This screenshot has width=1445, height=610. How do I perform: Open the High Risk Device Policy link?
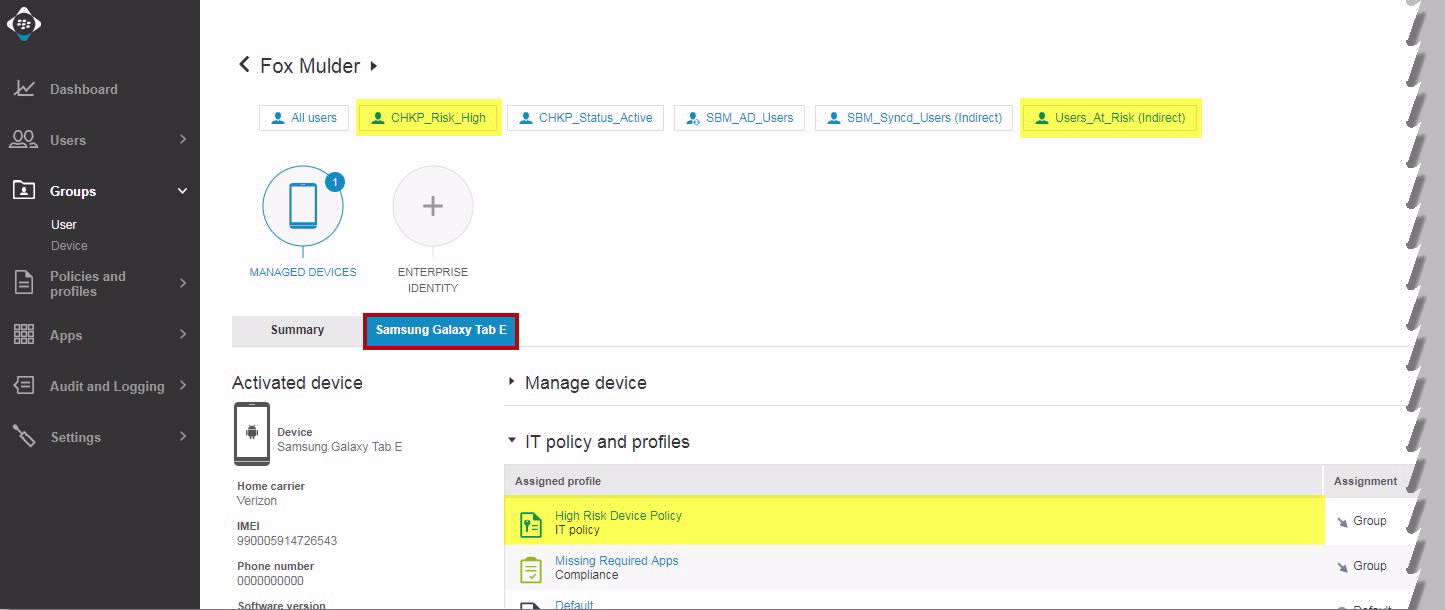point(618,516)
